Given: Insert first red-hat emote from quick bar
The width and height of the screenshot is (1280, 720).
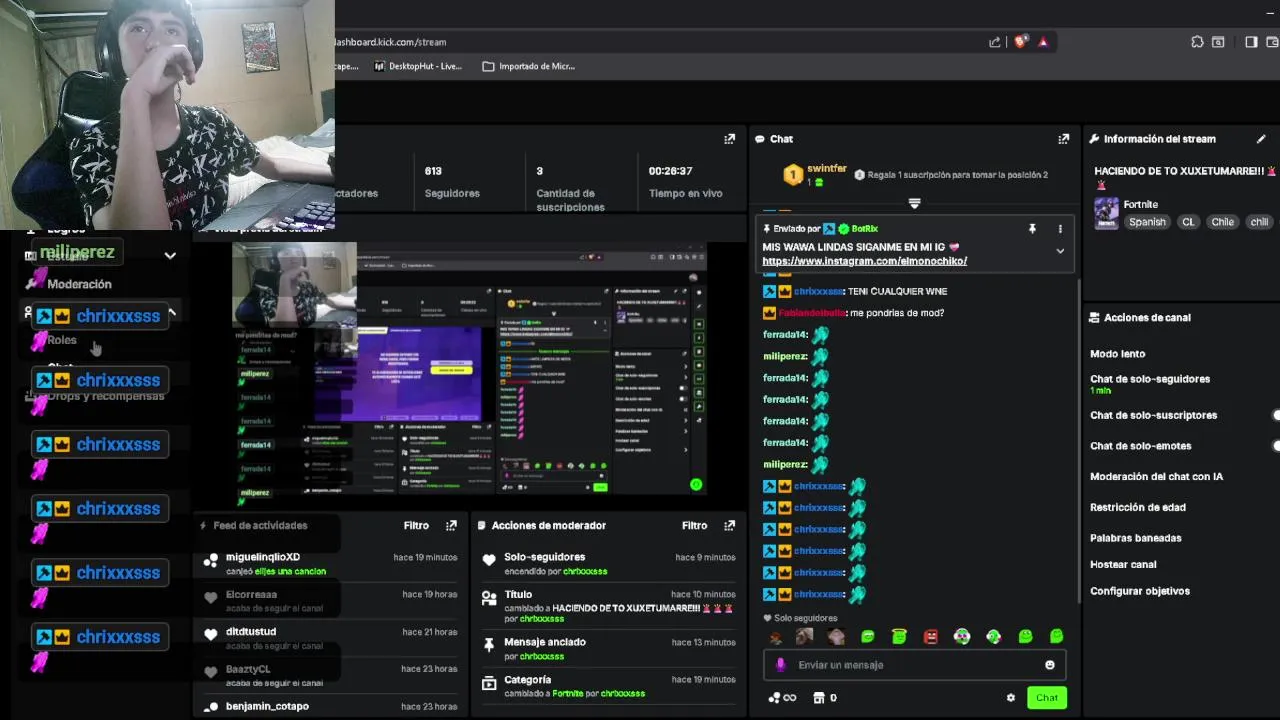Looking at the screenshot, I should [775, 637].
